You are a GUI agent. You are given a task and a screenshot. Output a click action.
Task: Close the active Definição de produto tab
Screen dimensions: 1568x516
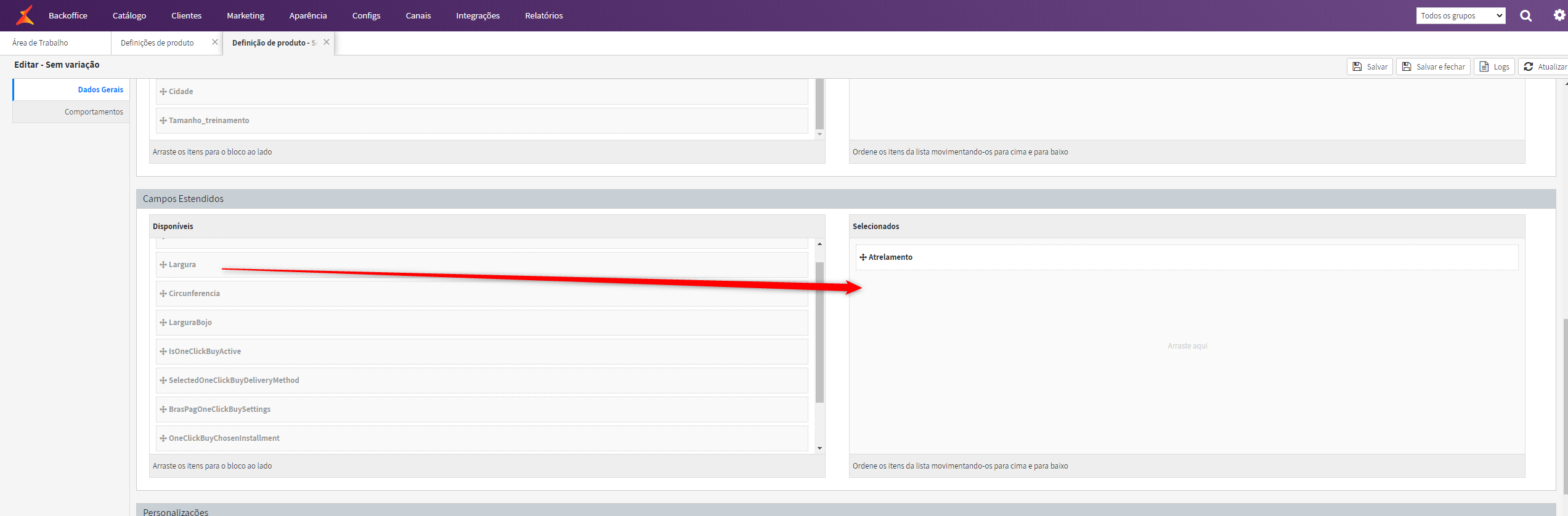click(x=327, y=42)
